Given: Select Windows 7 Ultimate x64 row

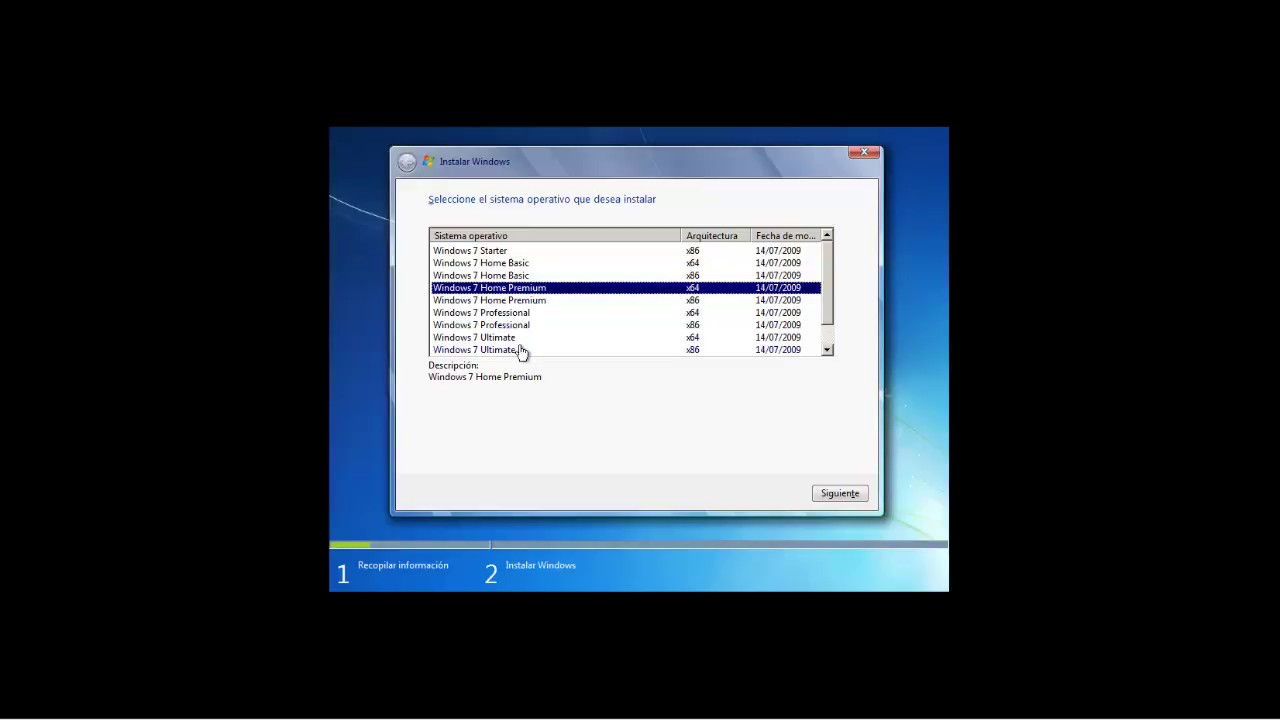Looking at the screenshot, I should pos(626,337).
